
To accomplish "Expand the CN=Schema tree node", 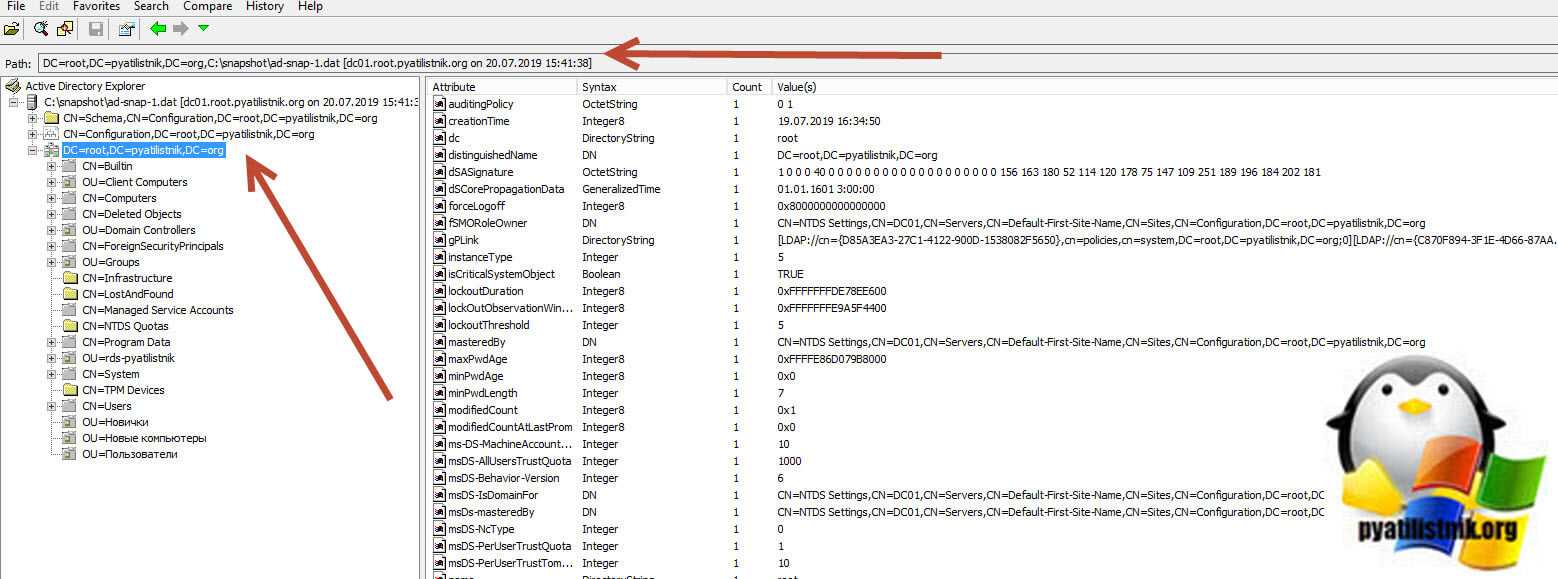I will click(x=33, y=118).
